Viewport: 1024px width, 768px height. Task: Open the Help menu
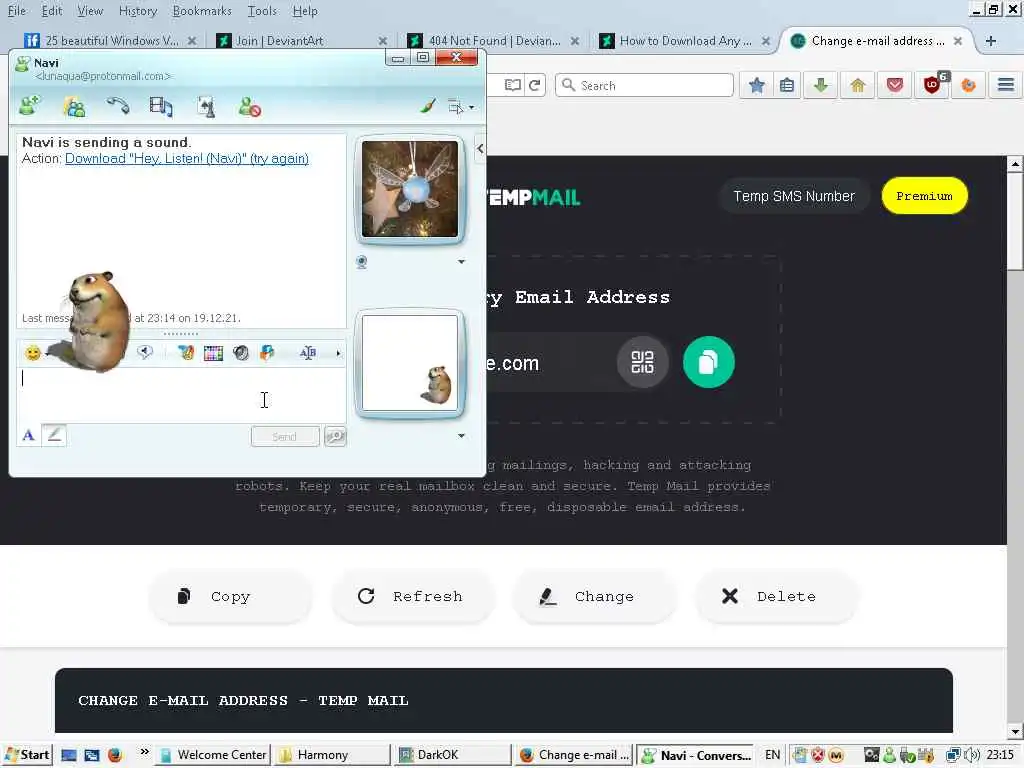coord(305,11)
